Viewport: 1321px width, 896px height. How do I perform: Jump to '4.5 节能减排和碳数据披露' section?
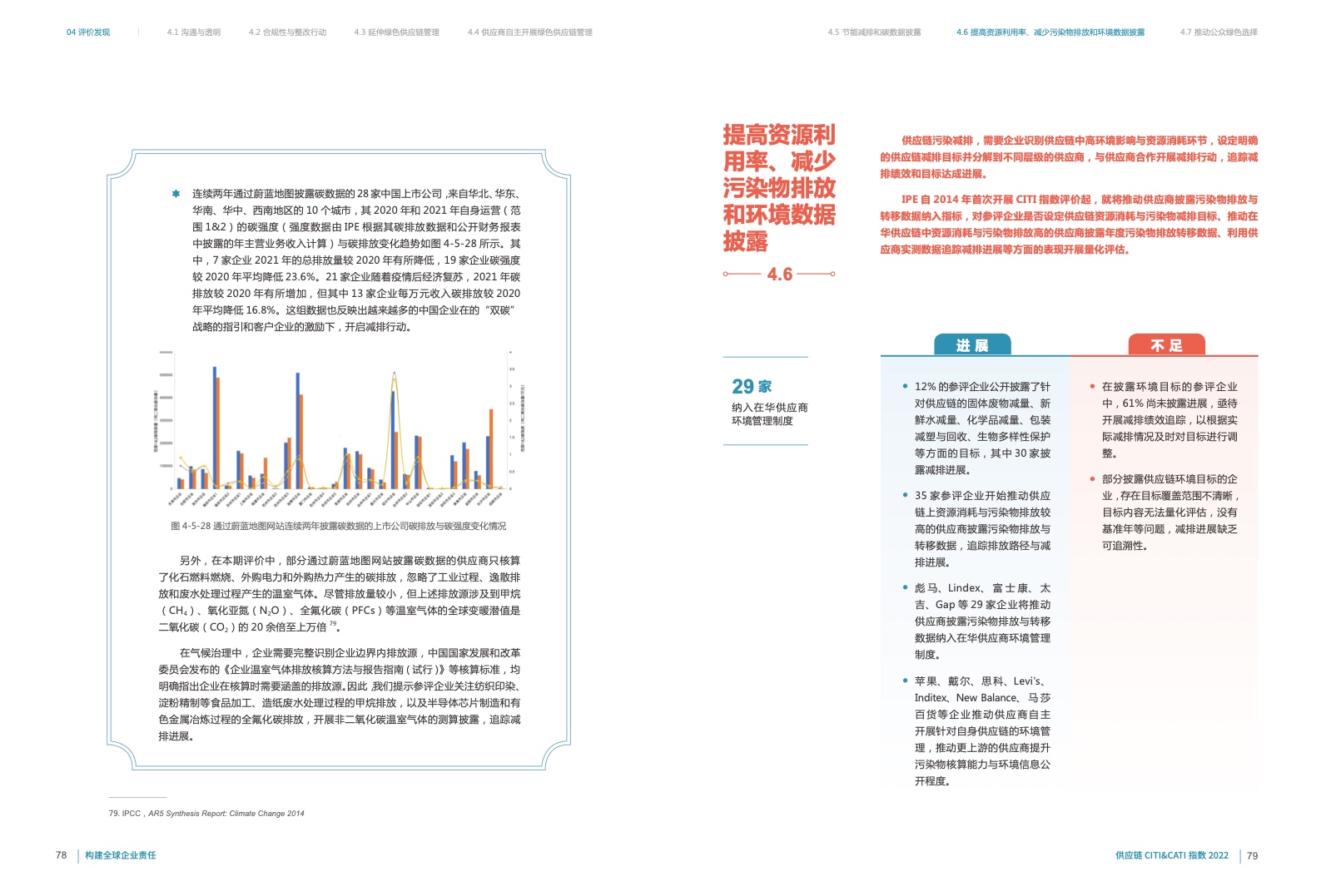874,32
